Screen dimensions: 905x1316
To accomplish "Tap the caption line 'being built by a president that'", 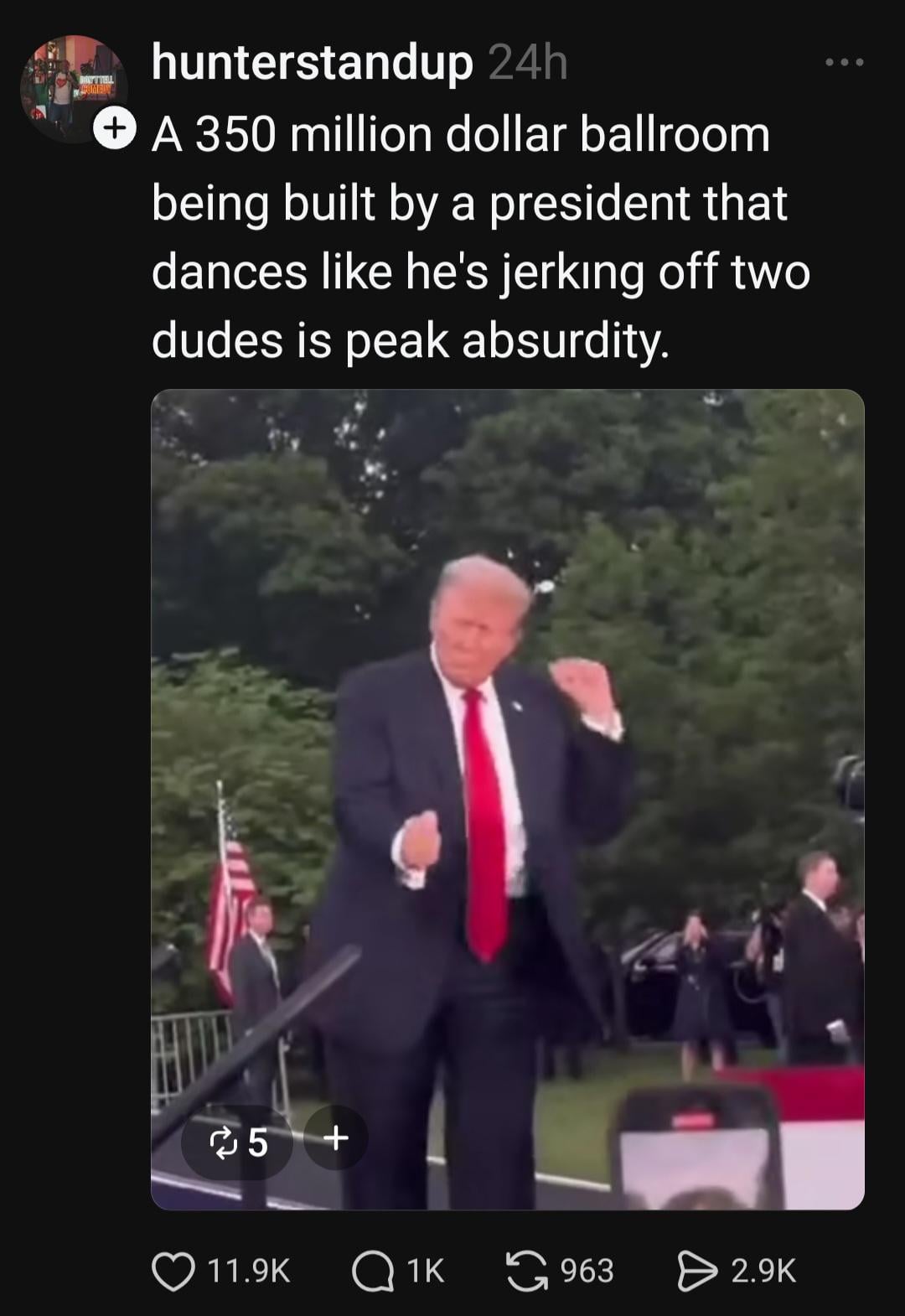I will [x=469, y=204].
